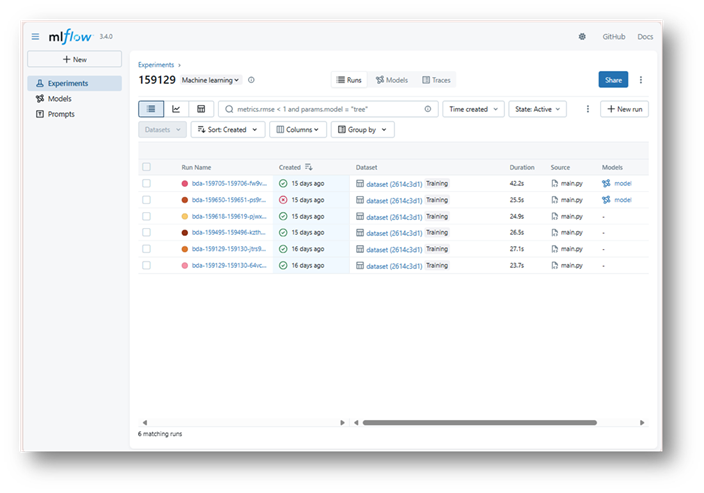Open run bda-159705-159706-fw9v
The width and height of the screenshot is (704, 493).
(x=229, y=183)
